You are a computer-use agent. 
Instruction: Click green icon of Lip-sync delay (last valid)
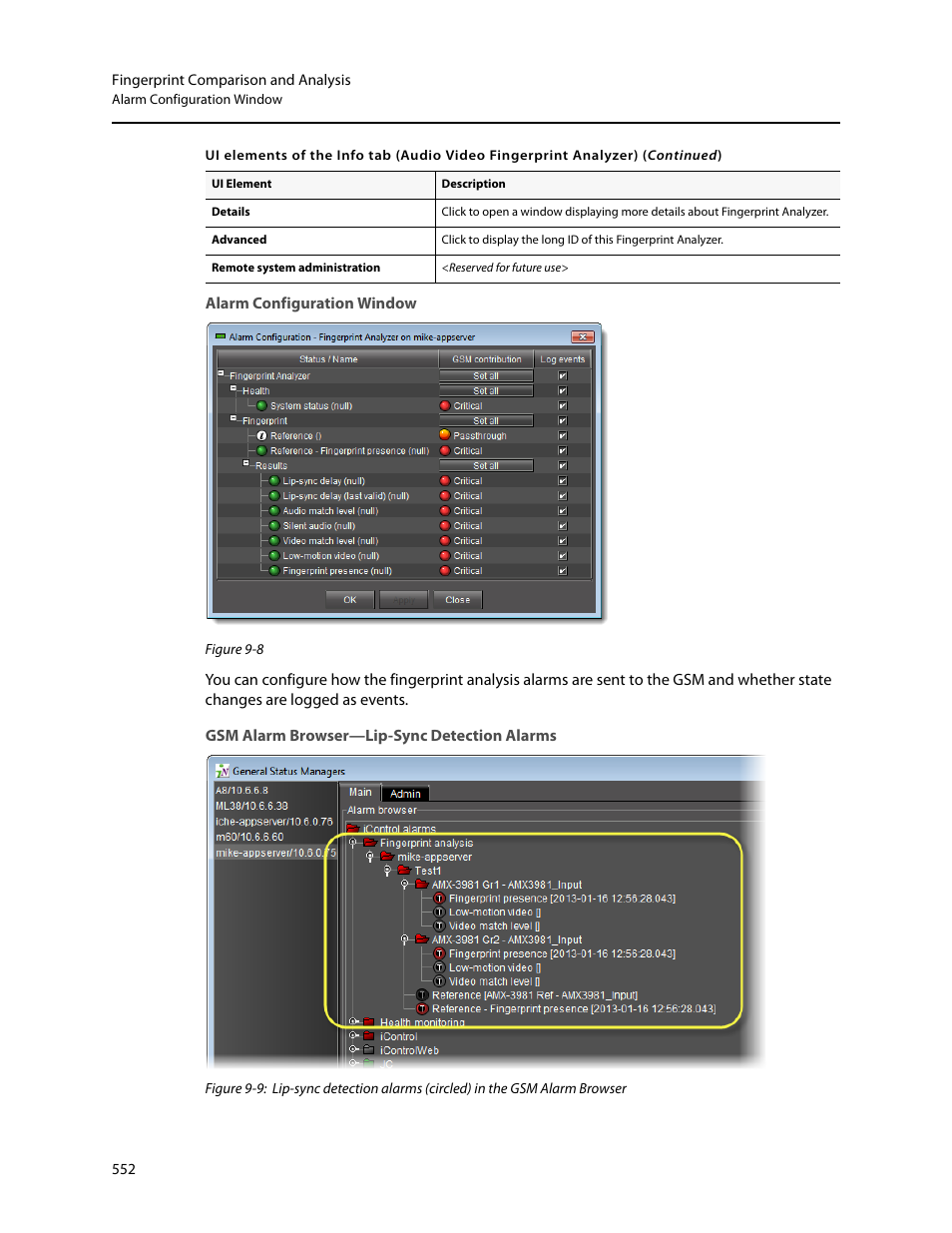point(274,496)
